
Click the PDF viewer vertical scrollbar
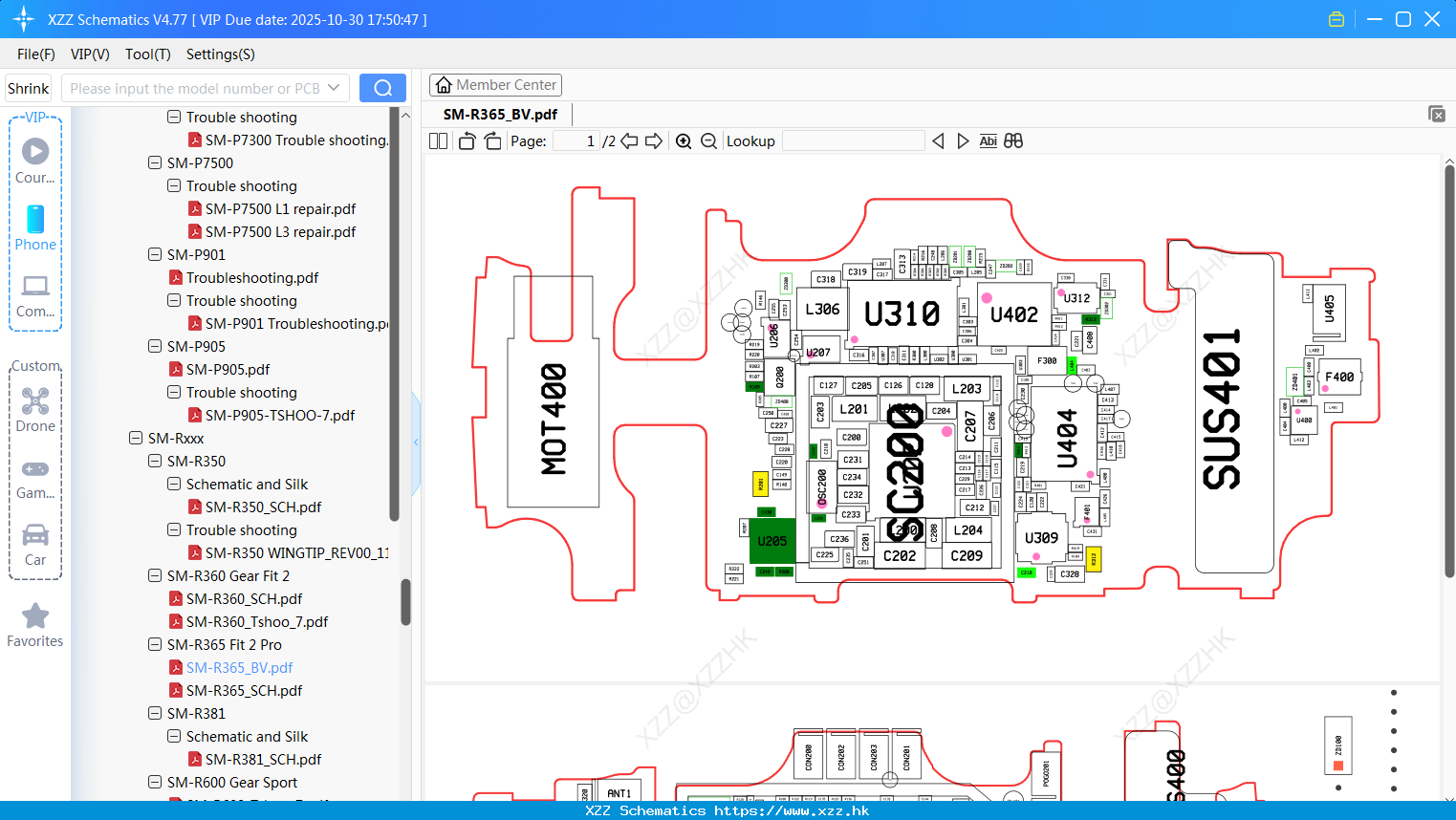pos(1449,371)
